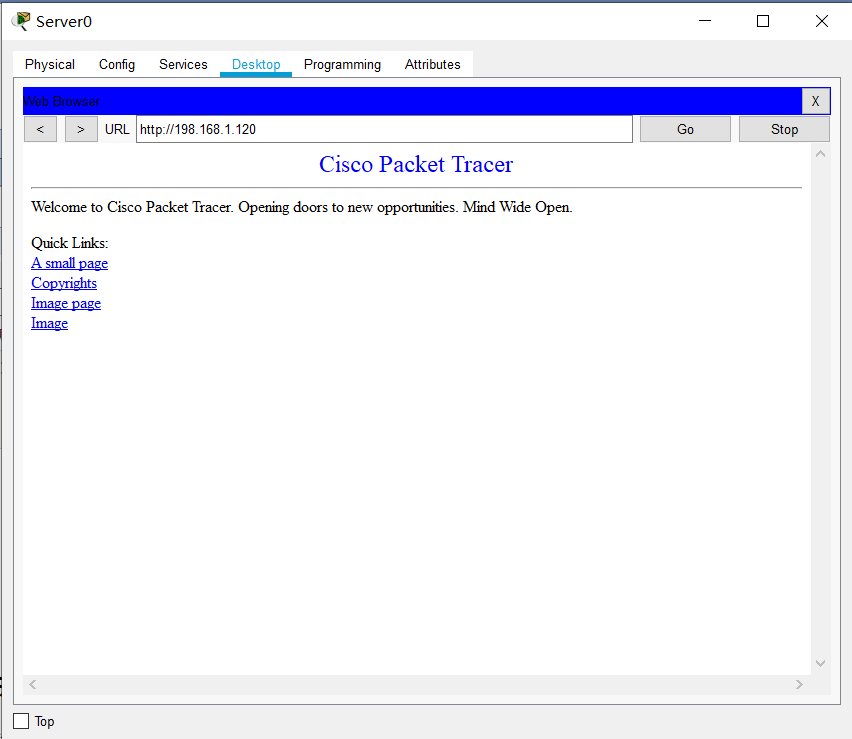Click the vertical scrollbar down arrow
This screenshot has width=852, height=739.
point(820,663)
